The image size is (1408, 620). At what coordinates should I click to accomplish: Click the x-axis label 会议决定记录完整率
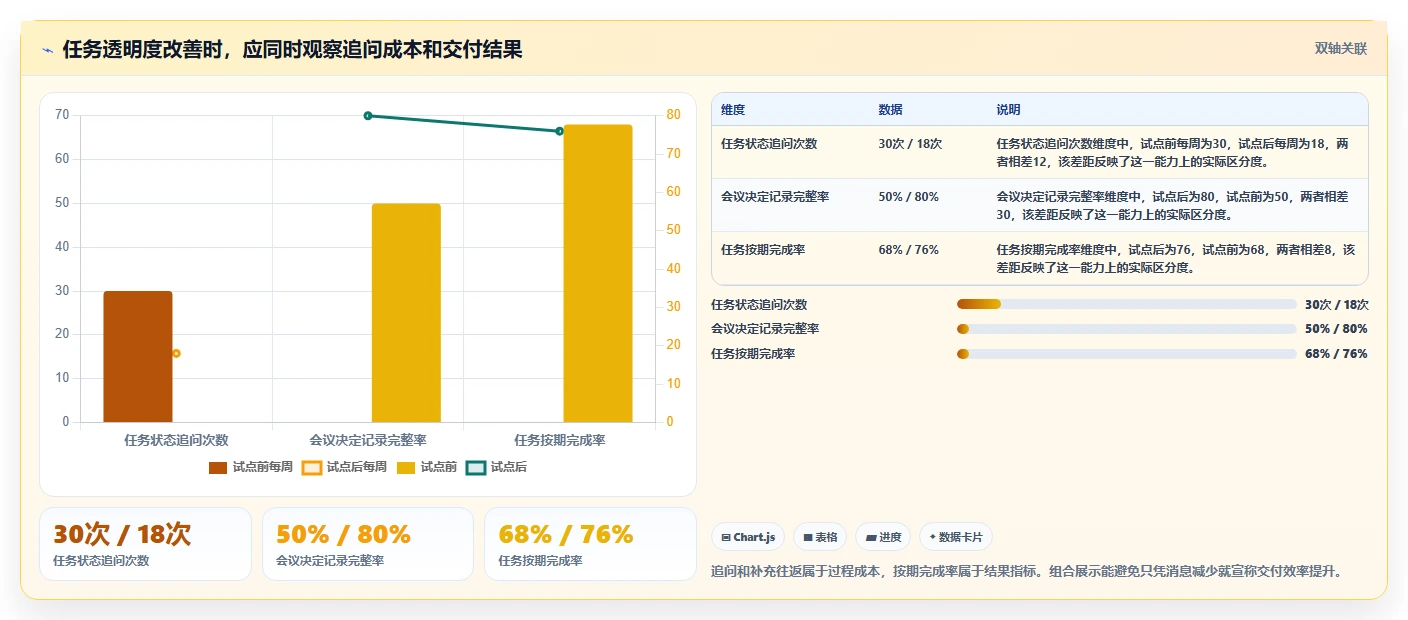coord(368,440)
